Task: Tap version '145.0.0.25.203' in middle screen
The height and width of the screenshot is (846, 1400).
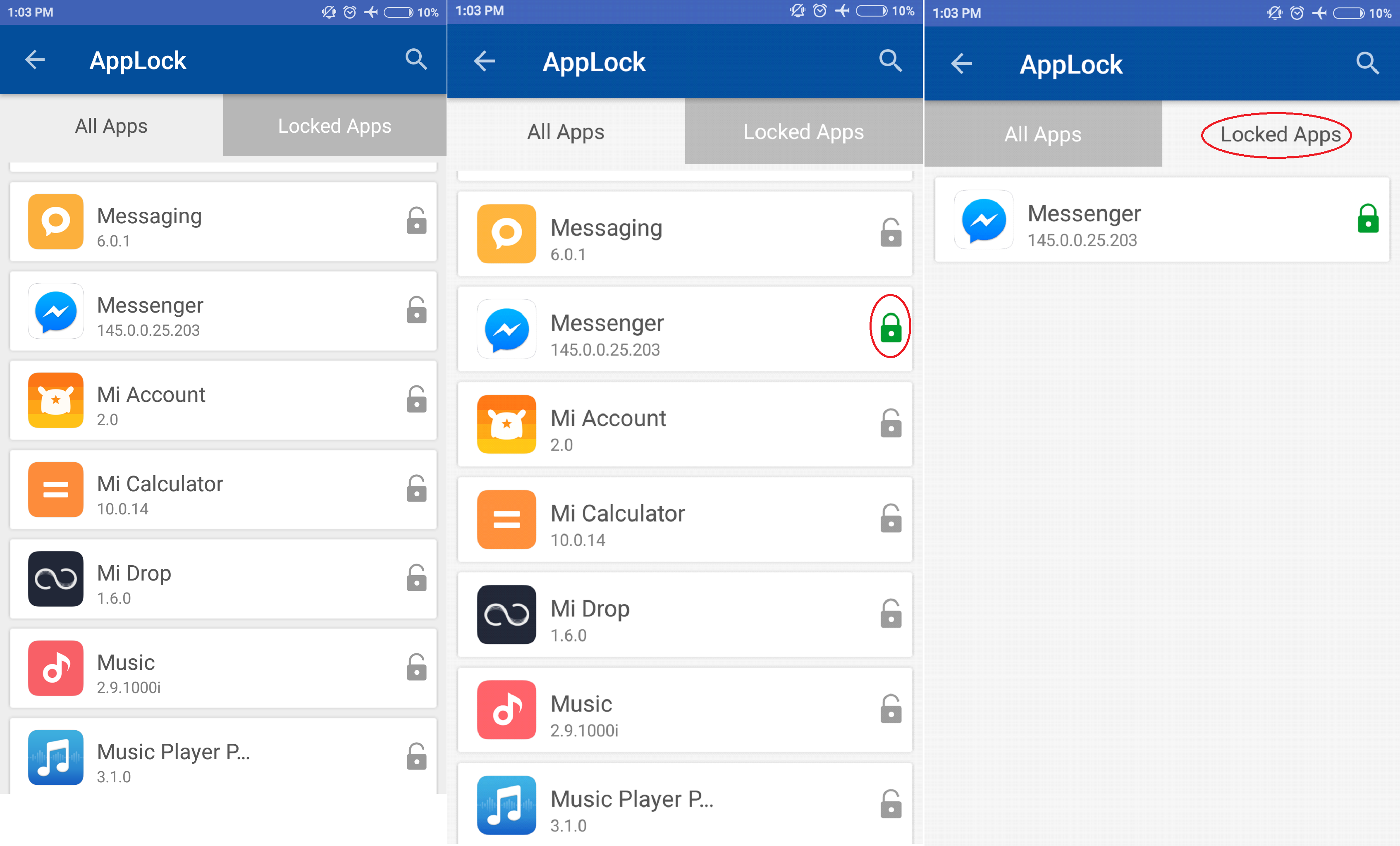Action: coord(605,349)
